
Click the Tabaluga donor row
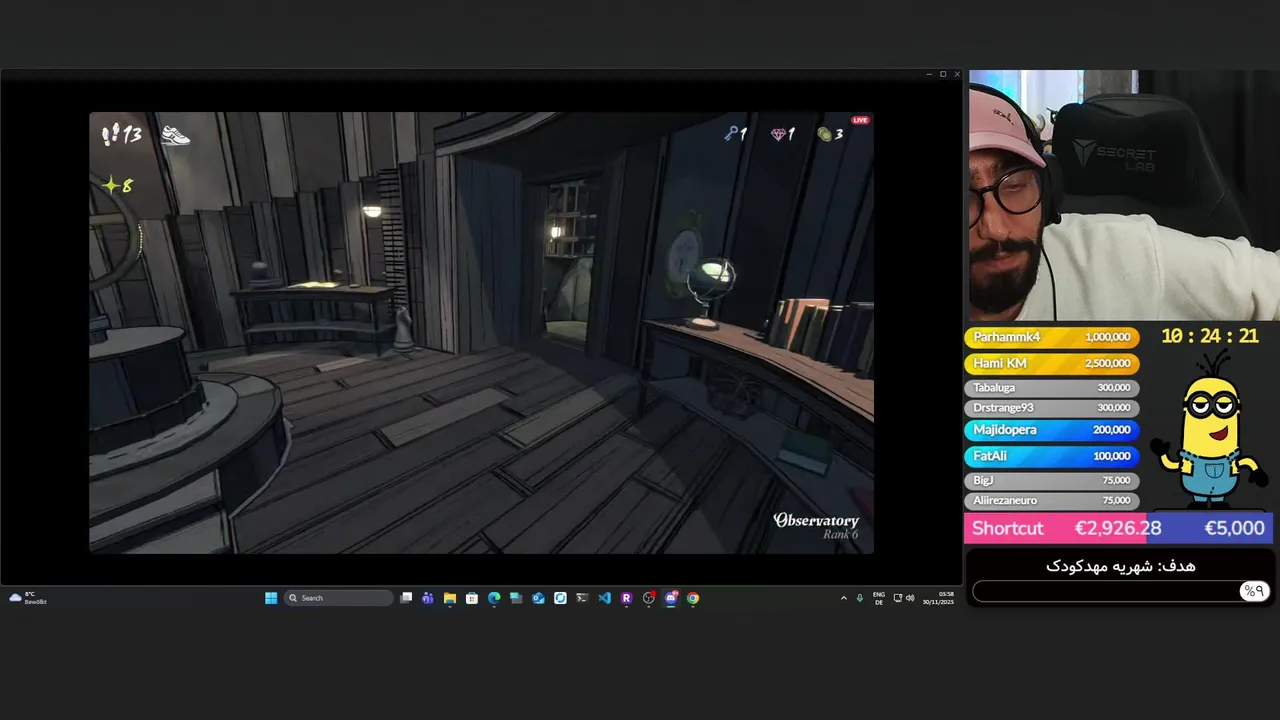click(x=1051, y=387)
